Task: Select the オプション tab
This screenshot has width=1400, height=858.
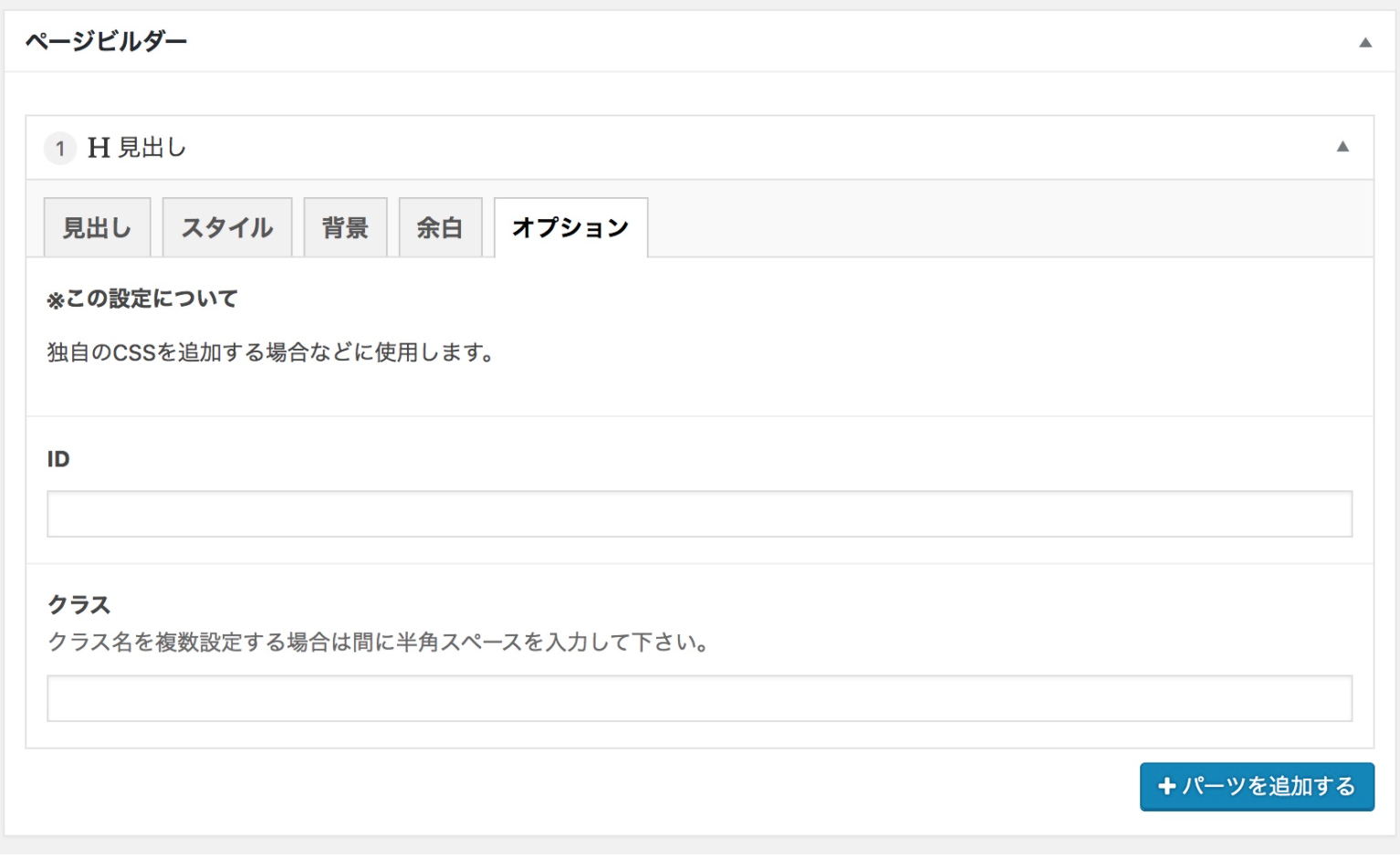Action: point(570,228)
